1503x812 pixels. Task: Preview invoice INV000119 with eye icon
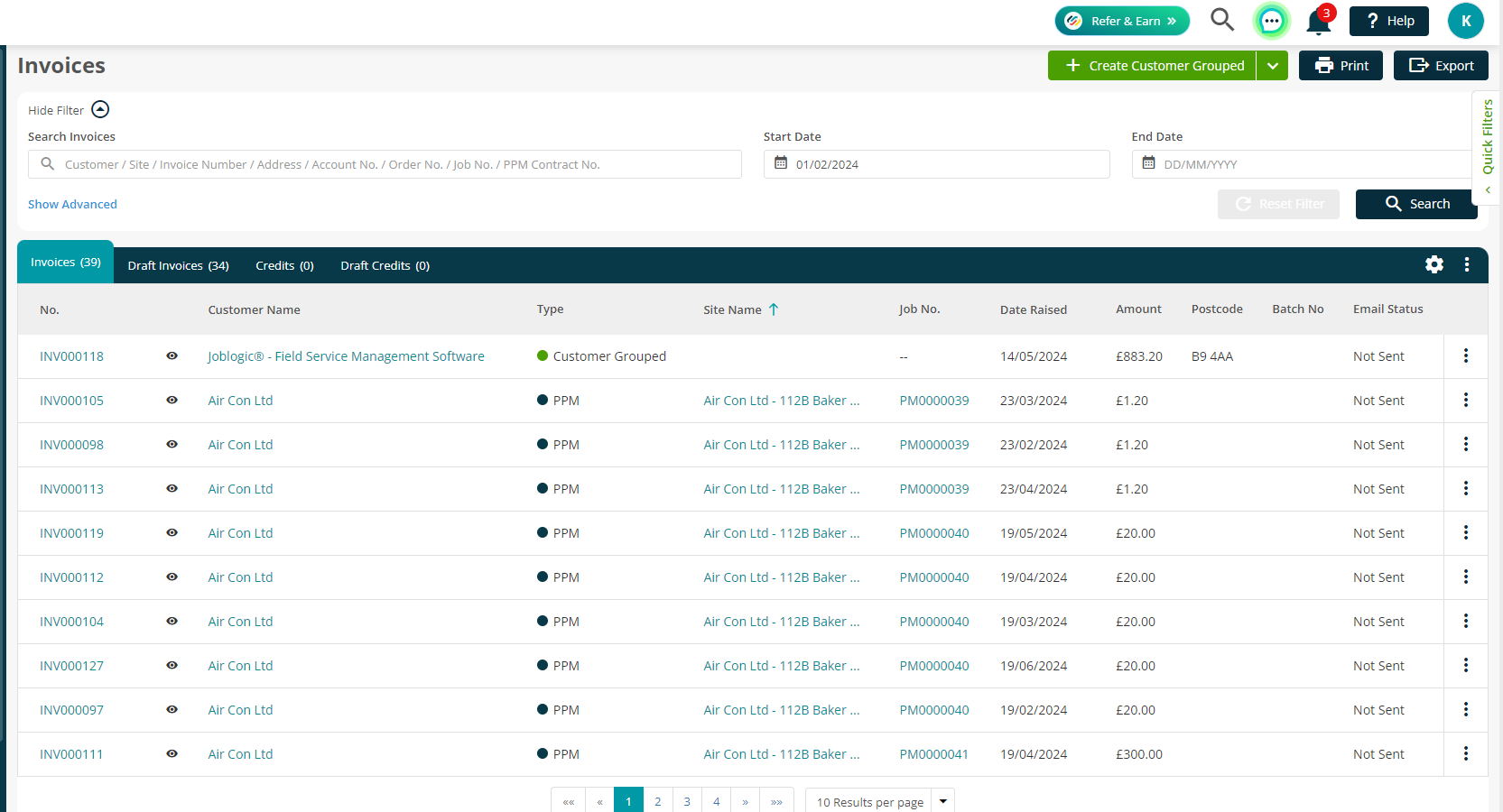[x=172, y=532]
